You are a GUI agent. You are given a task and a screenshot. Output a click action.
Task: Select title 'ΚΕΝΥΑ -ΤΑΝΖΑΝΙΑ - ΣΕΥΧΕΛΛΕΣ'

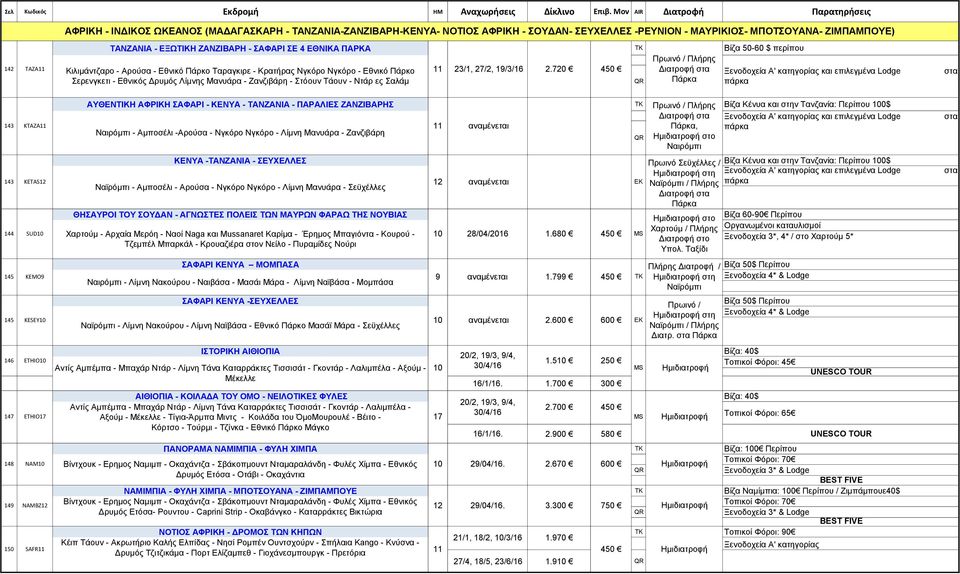pos(240,161)
